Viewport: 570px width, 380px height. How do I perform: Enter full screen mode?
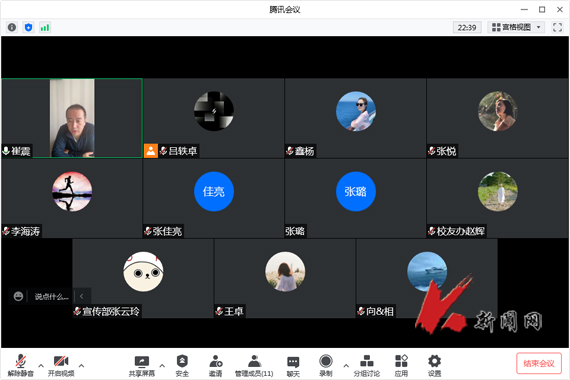(x=557, y=27)
